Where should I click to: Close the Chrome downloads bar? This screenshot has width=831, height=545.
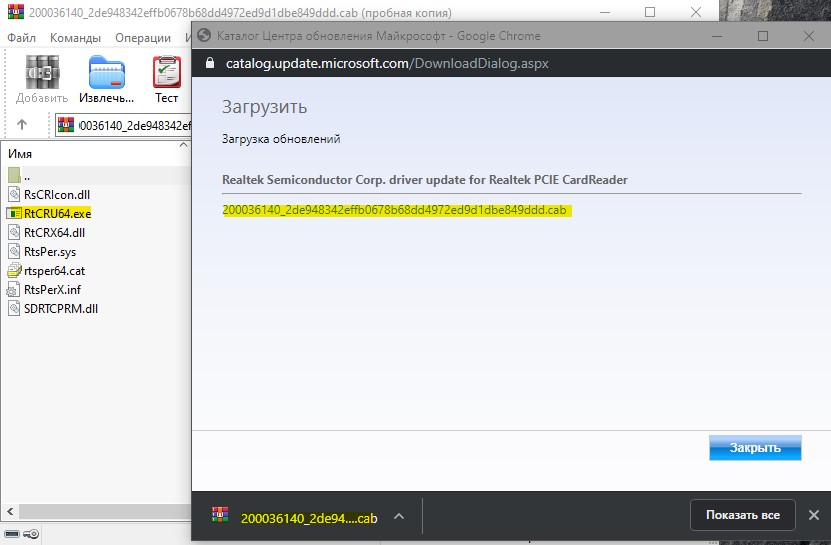(x=814, y=515)
